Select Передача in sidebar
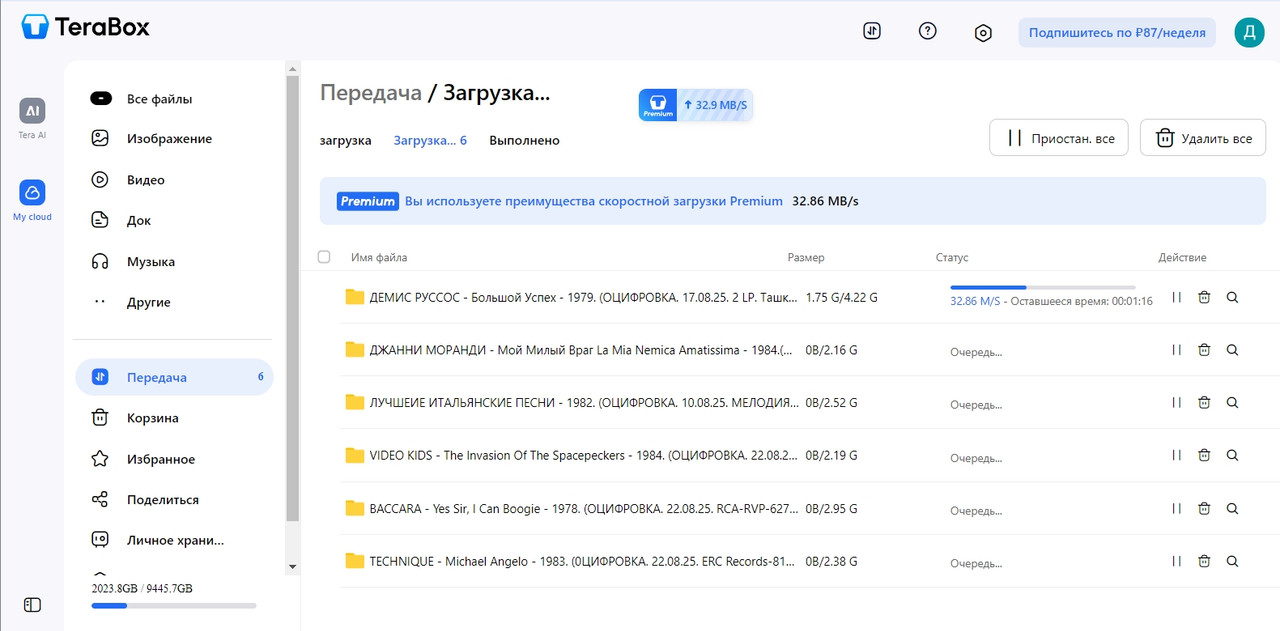The image size is (1280, 631). [x=174, y=377]
